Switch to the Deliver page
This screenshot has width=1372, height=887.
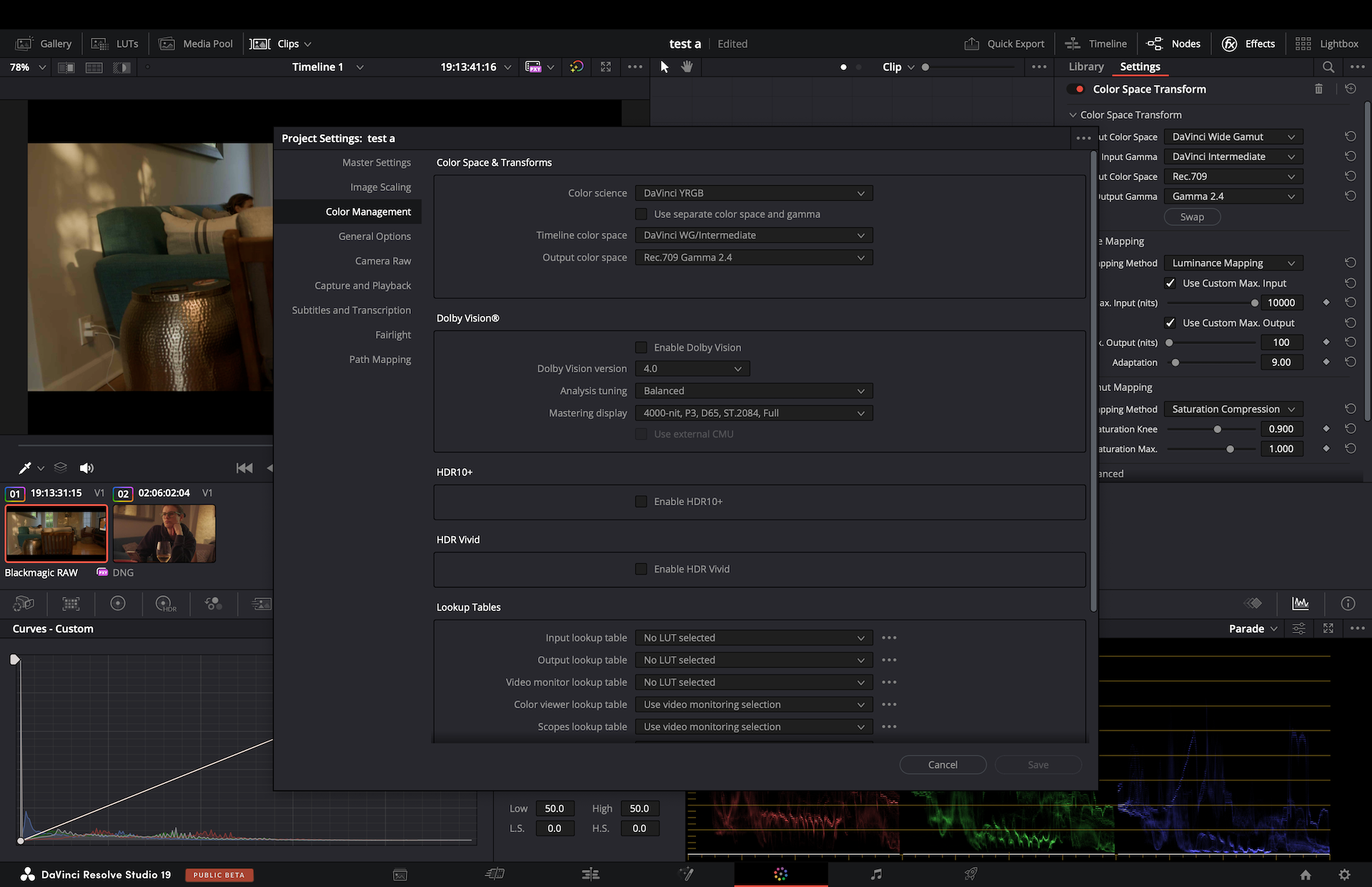[x=970, y=874]
